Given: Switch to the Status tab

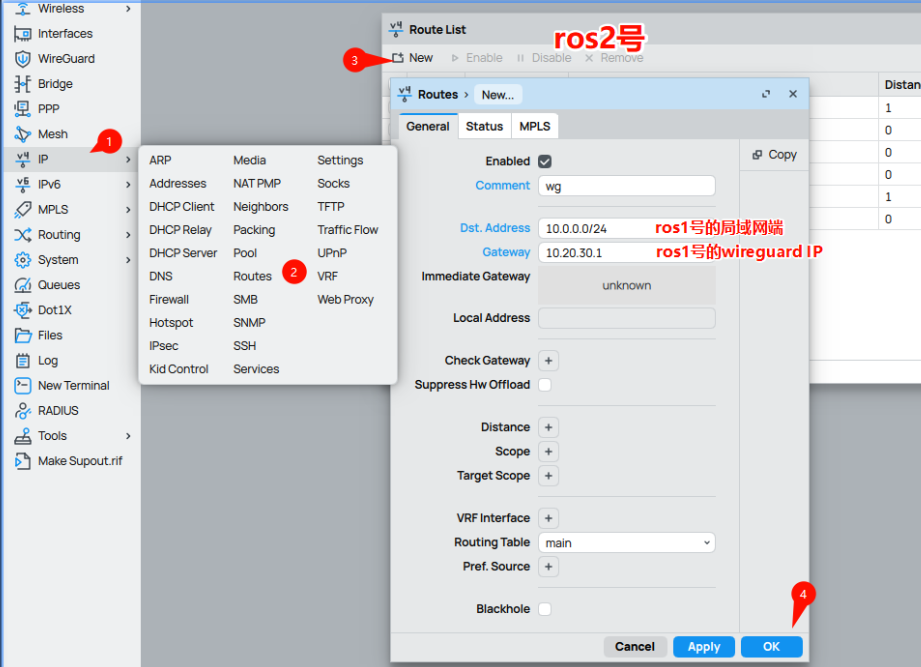Looking at the screenshot, I should coord(484,126).
